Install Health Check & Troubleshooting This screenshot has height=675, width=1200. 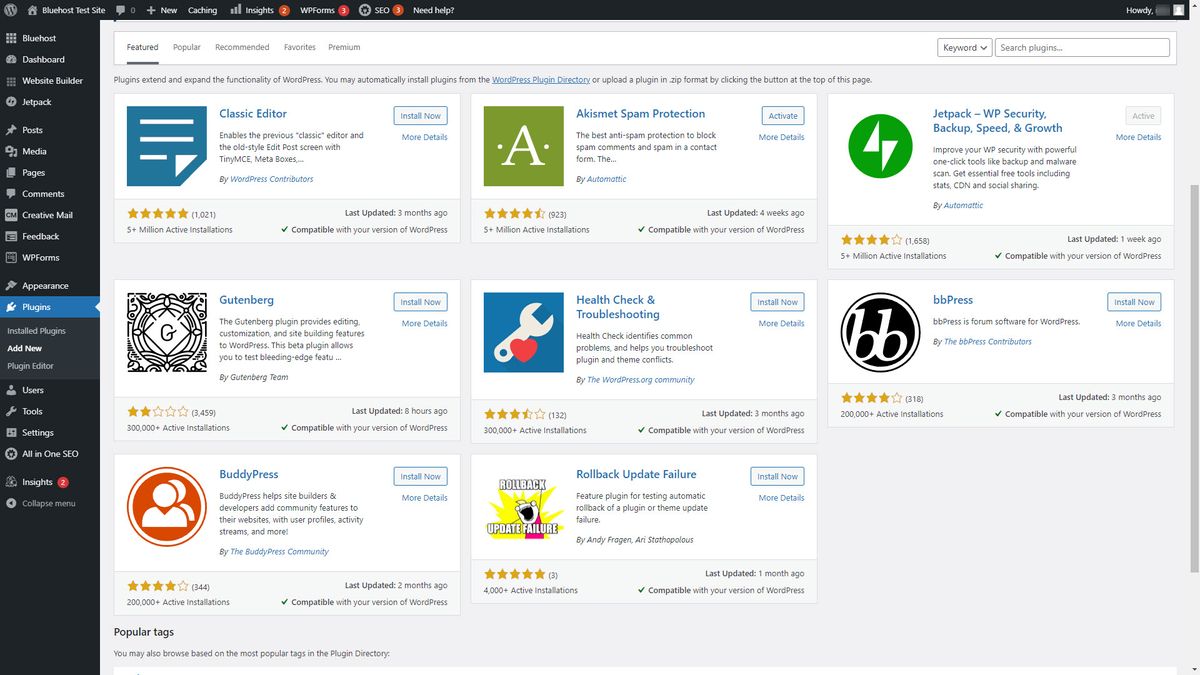point(777,302)
